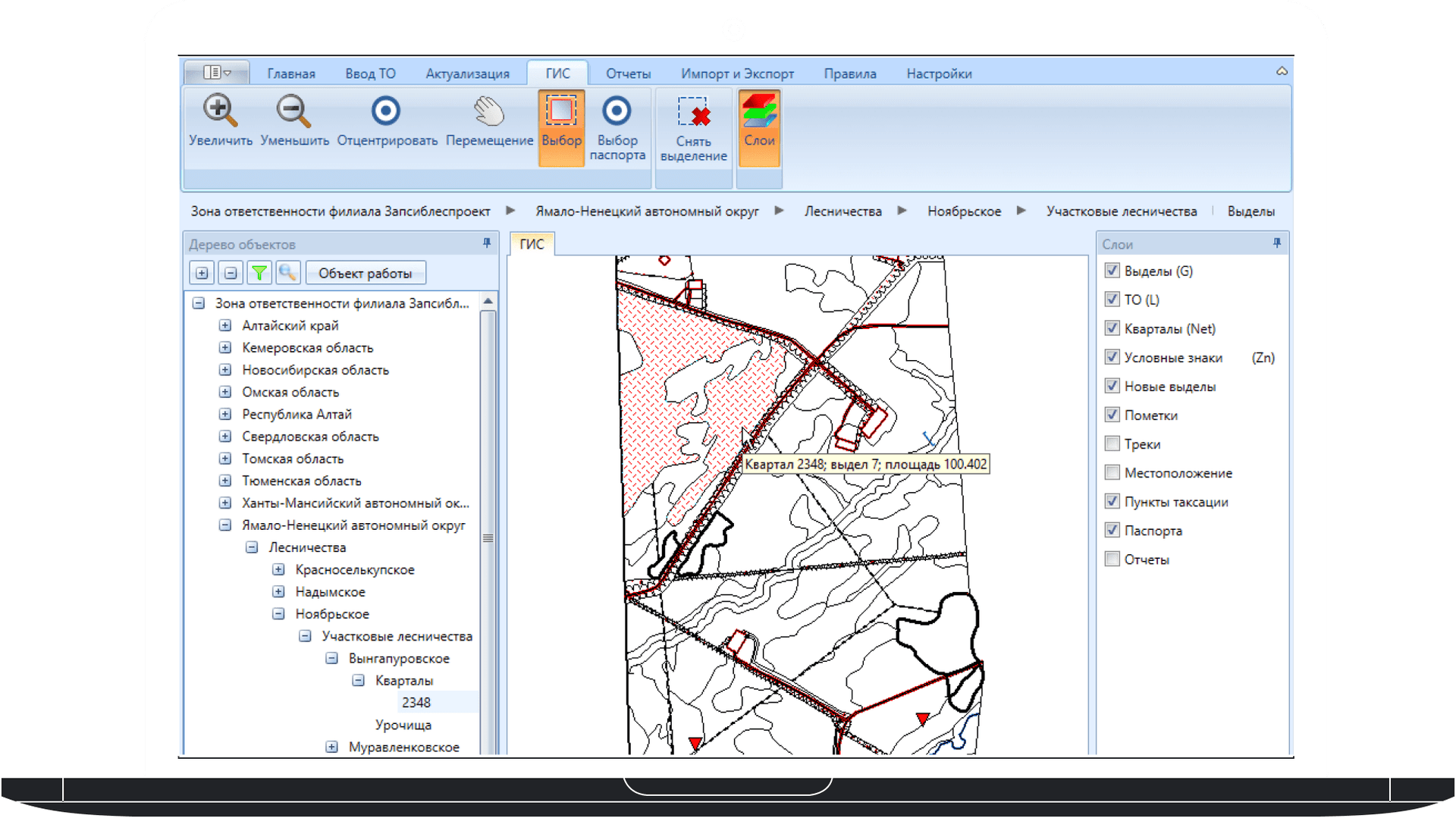The width and height of the screenshot is (1456, 818).
Task: Toggle the ТО (L) layer checkbox
Action: (x=1112, y=299)
